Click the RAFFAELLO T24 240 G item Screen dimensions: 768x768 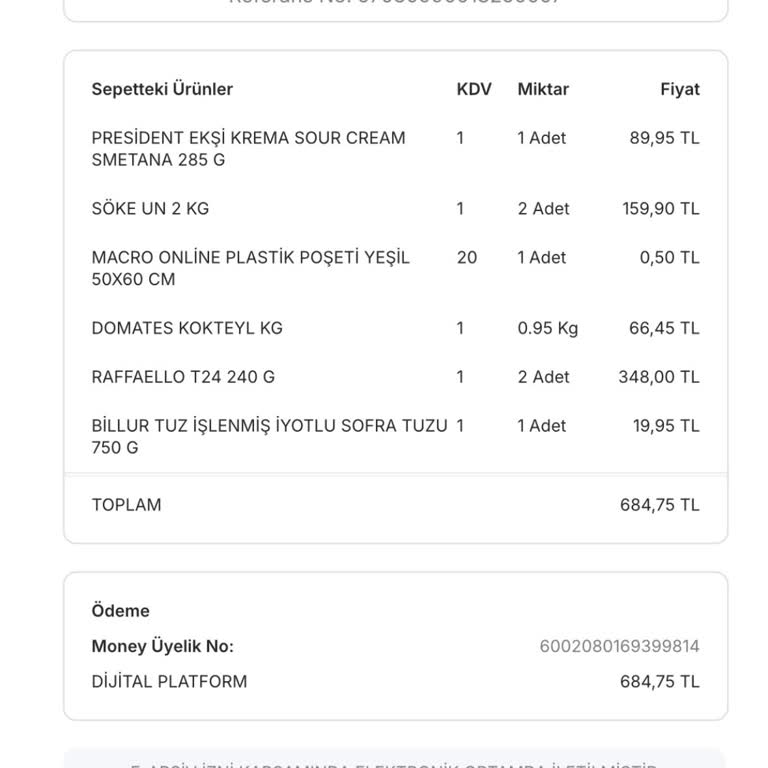click(x=183, y=377)
